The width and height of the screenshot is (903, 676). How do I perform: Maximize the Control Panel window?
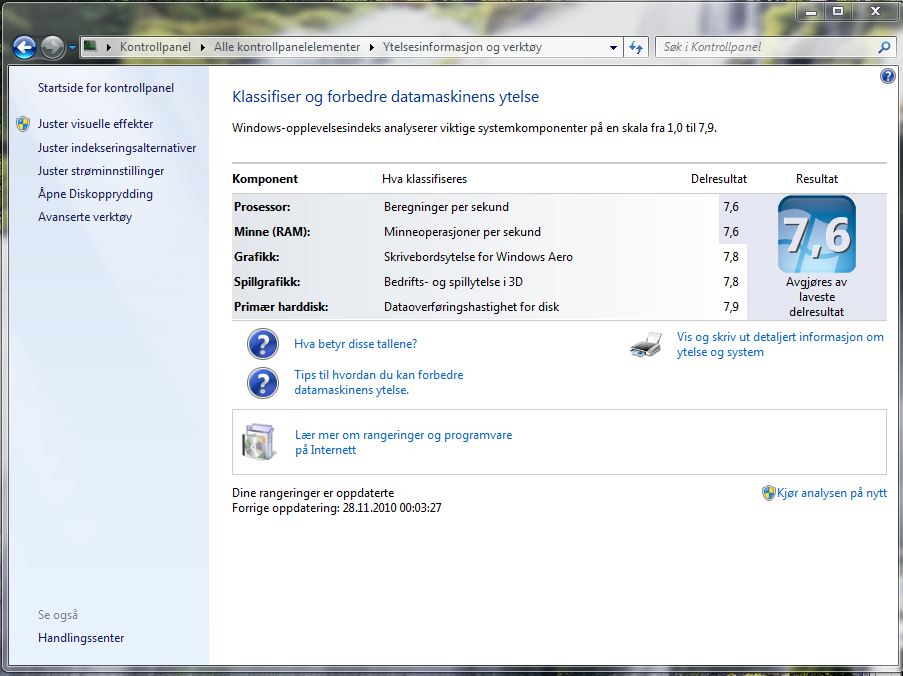click(x=838, y=12)
